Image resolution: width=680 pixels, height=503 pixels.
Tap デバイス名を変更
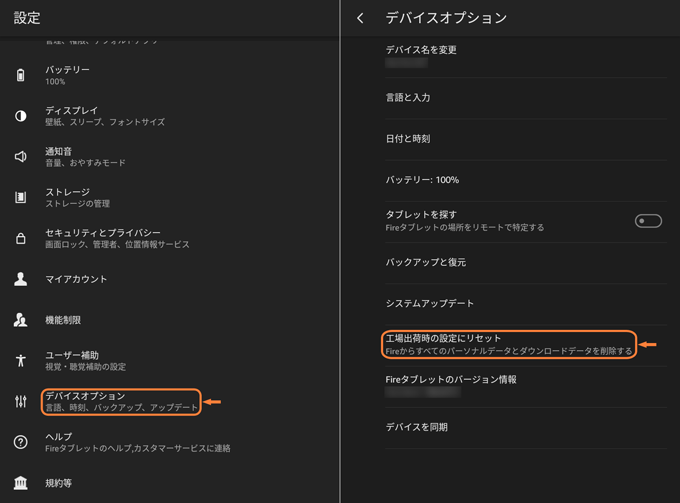pos(526,57)
